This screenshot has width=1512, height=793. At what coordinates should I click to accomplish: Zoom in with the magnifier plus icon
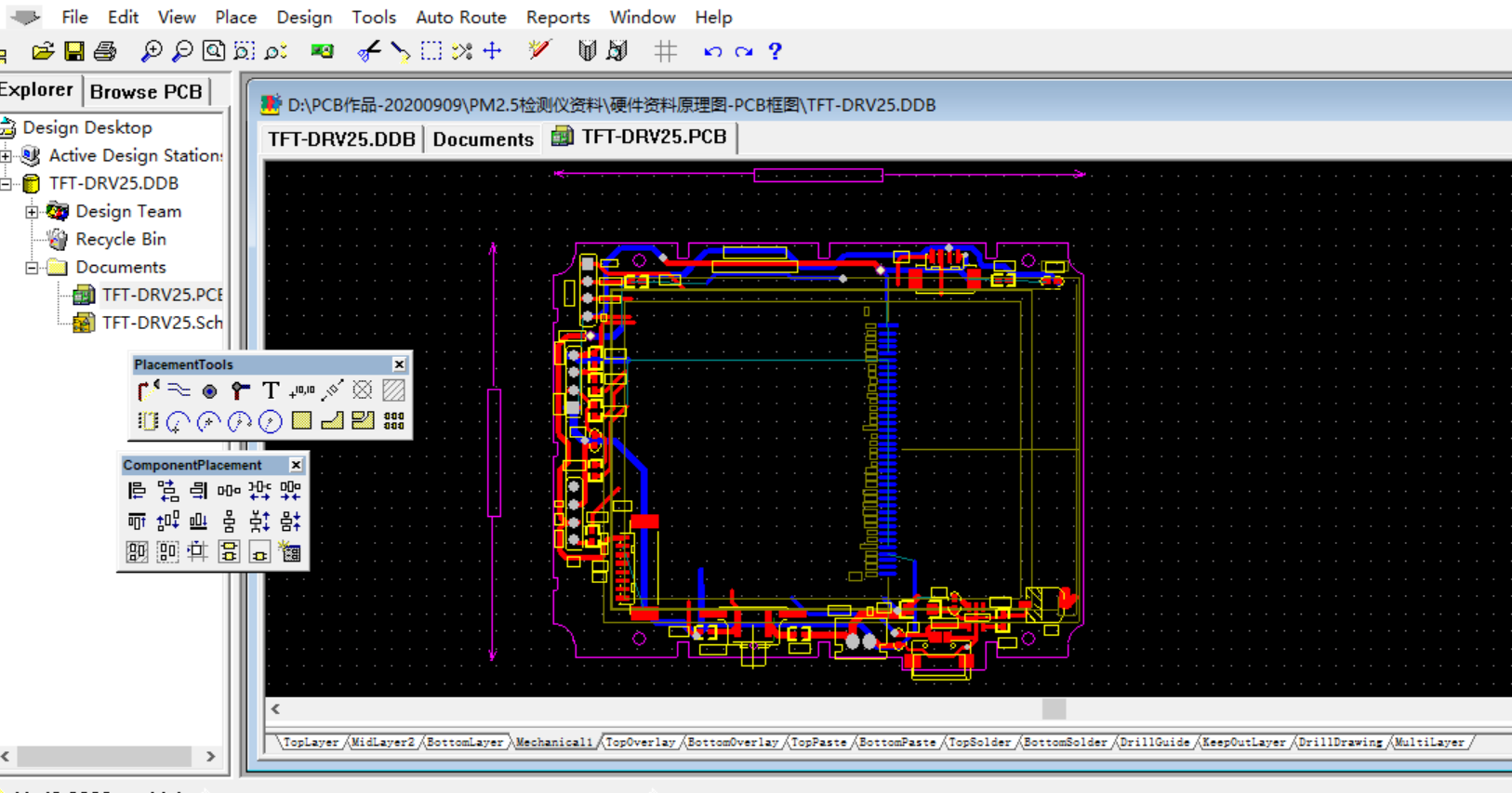151,51
